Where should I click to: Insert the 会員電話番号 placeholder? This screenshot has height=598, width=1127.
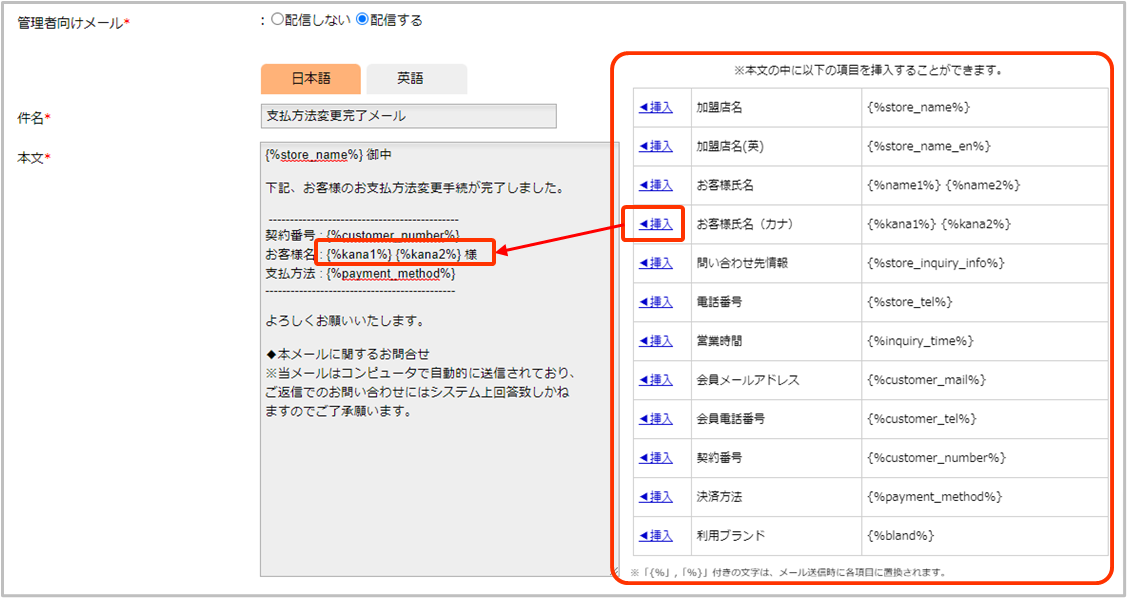click(656, 419)
